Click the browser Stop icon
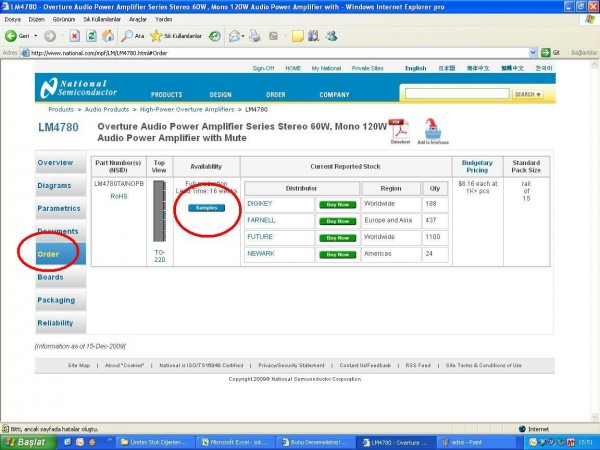Image resolution: width=600 pixels, height=450 pixels. tap(74, 36)
